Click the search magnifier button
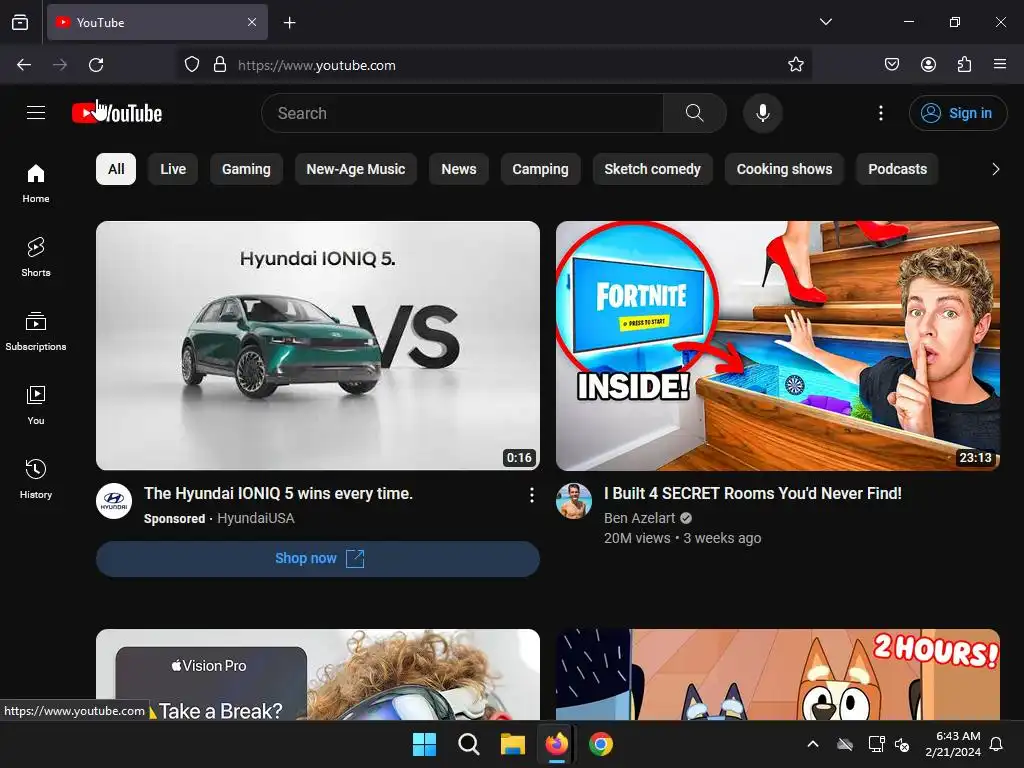This screenshot has height=768, width=1024. coord(695,113)
